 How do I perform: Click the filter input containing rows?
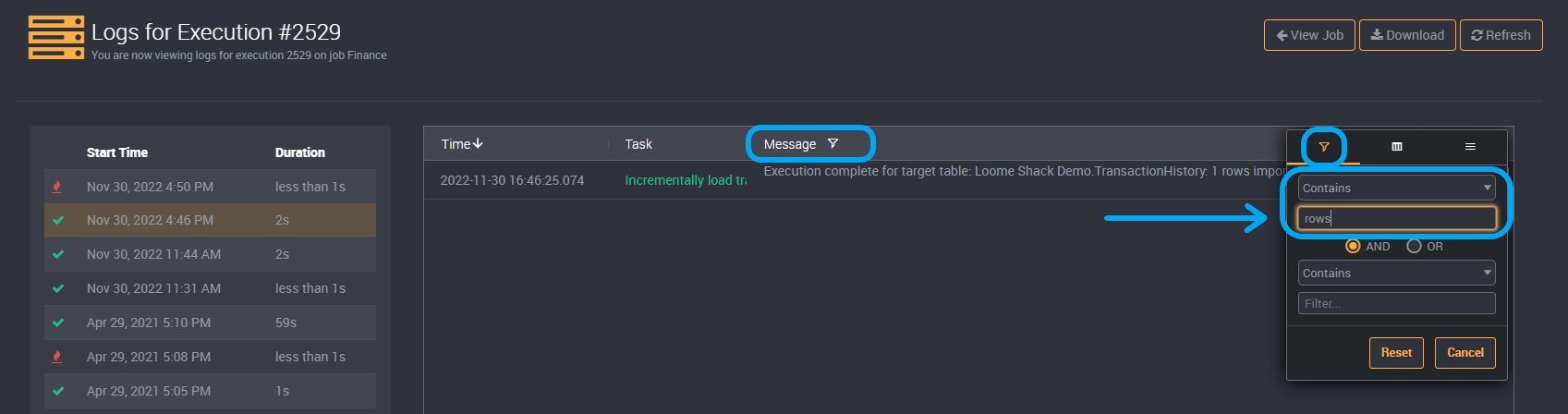(x=1396, y=218)
